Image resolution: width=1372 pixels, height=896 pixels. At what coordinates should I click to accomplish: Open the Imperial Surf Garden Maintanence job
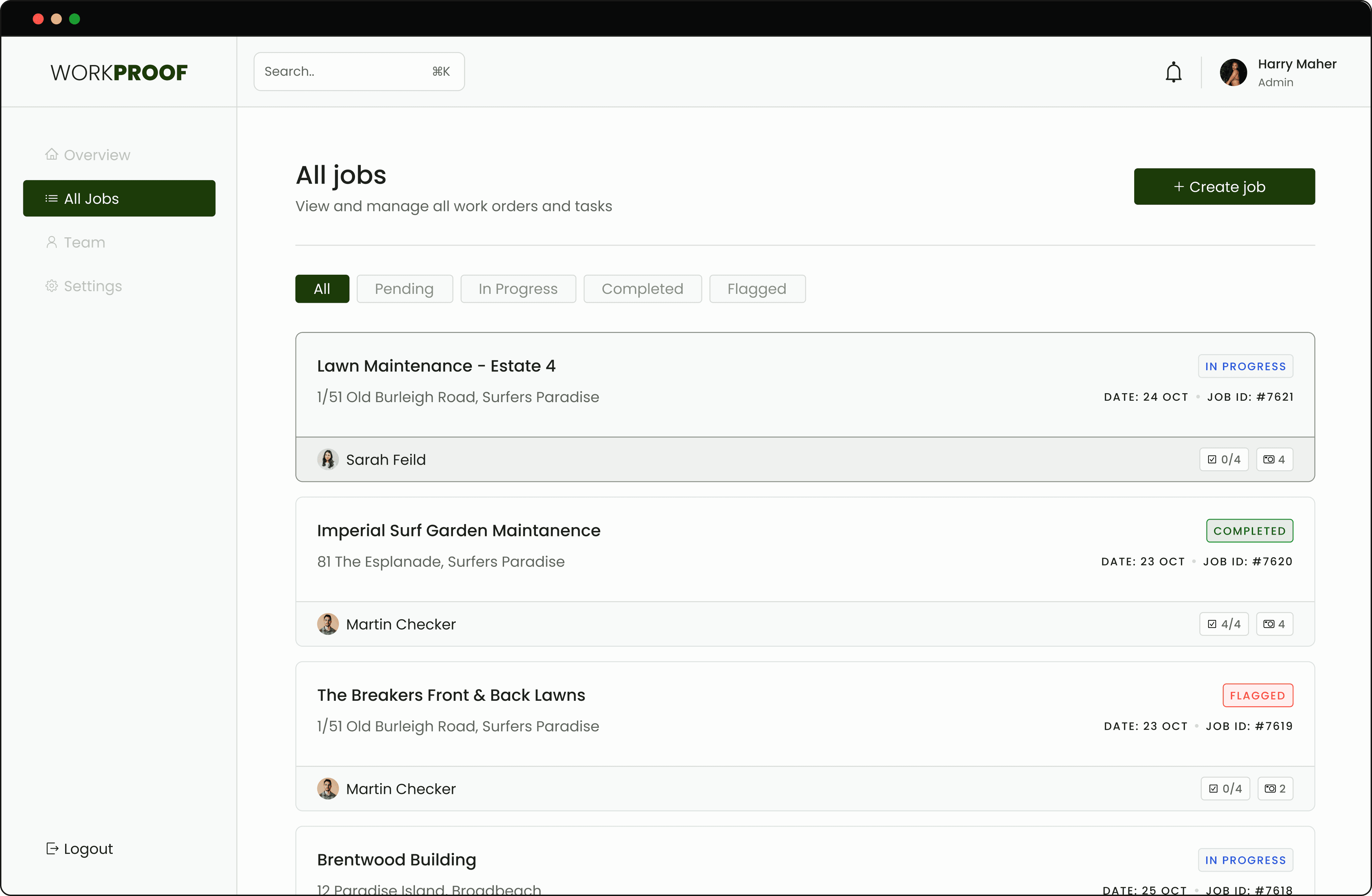458,530
